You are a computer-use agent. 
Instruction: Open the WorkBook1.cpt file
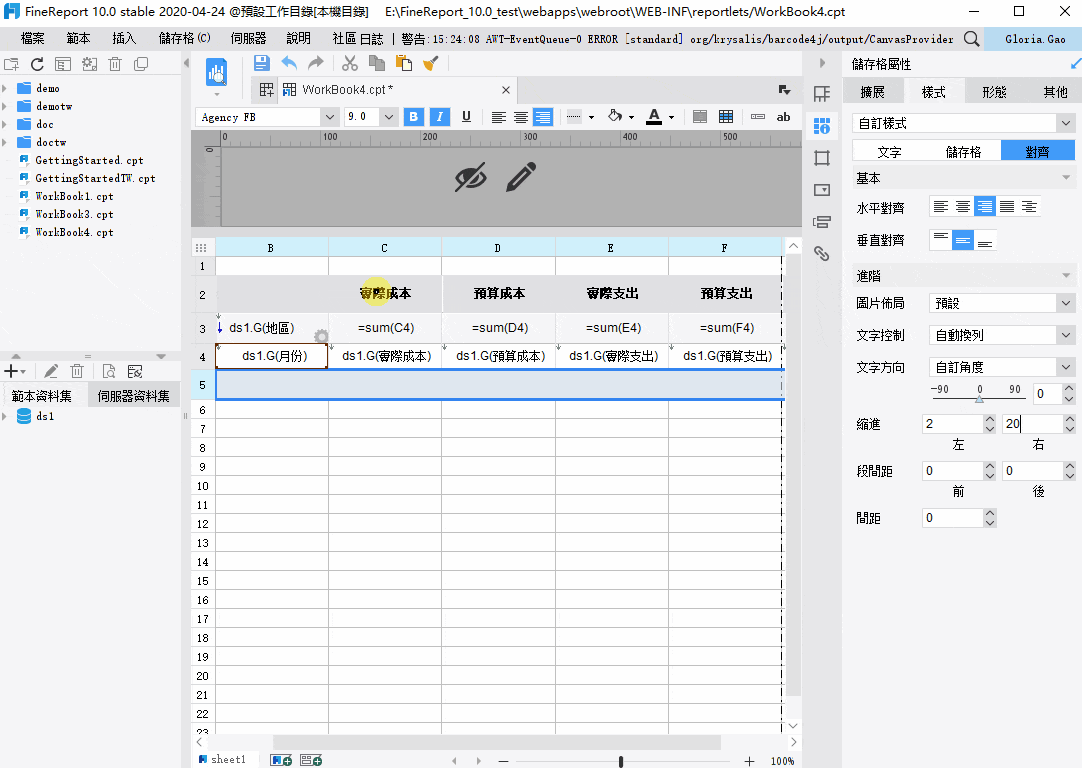coord(74,196)
